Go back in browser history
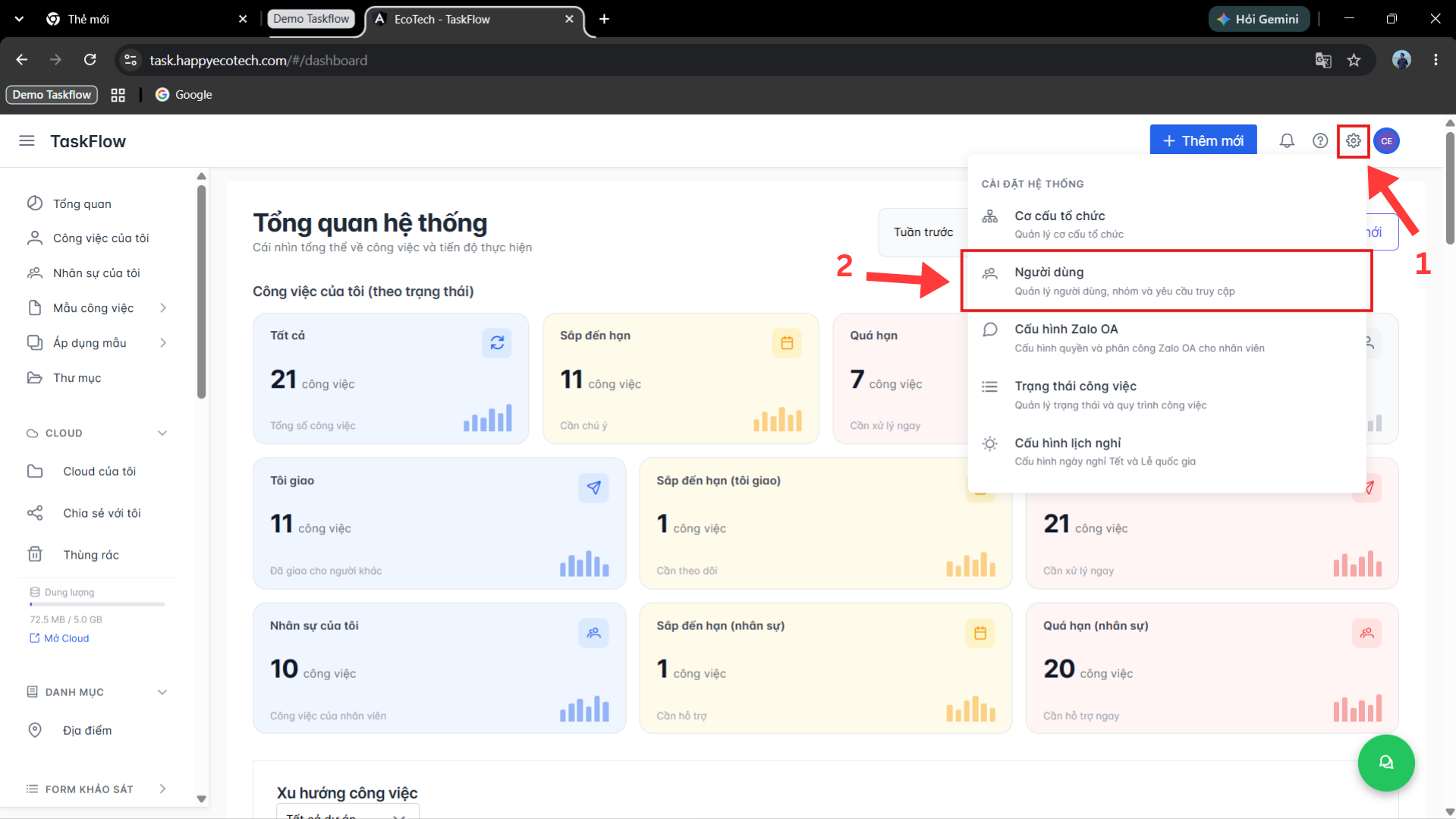1456x819 pixels. 22,60
